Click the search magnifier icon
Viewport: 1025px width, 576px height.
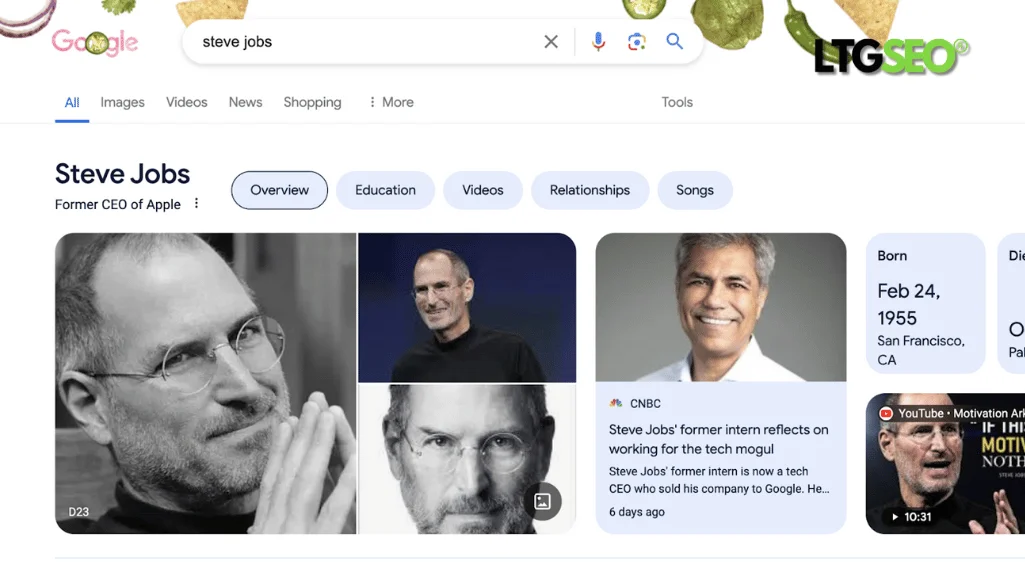[674, 41]
